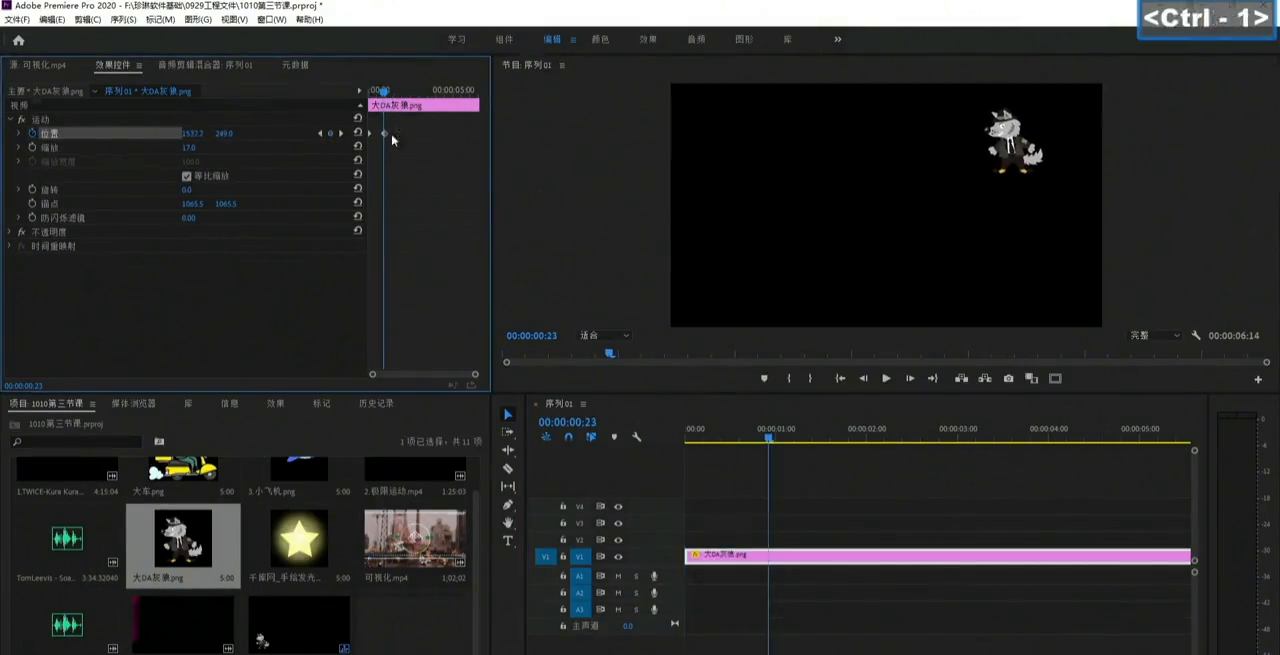Select the Track Select Forward tool
The image size is (1280, 655).
[x=508, y=433]
